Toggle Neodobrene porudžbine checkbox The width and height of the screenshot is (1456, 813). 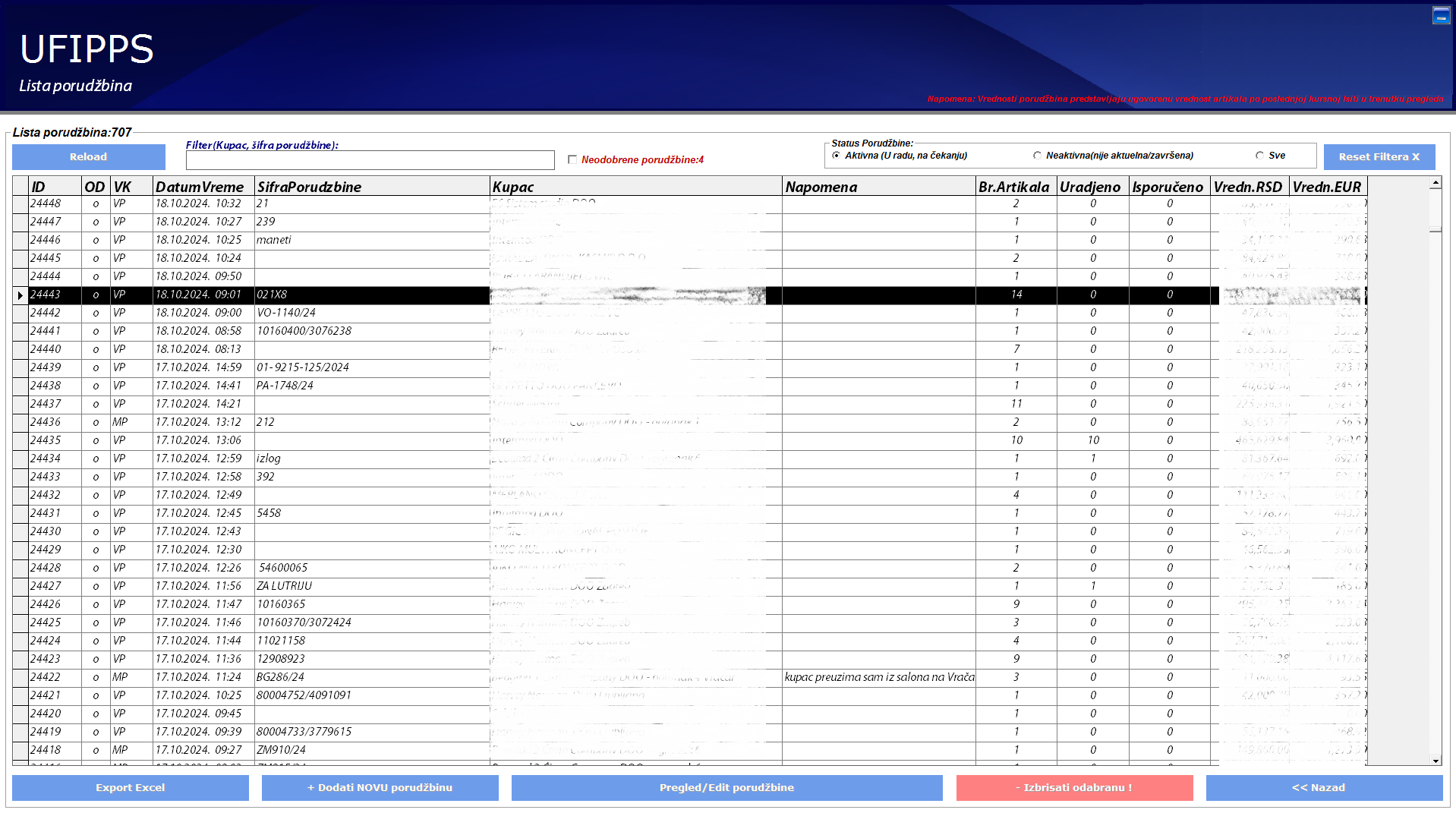coord(572,159)
